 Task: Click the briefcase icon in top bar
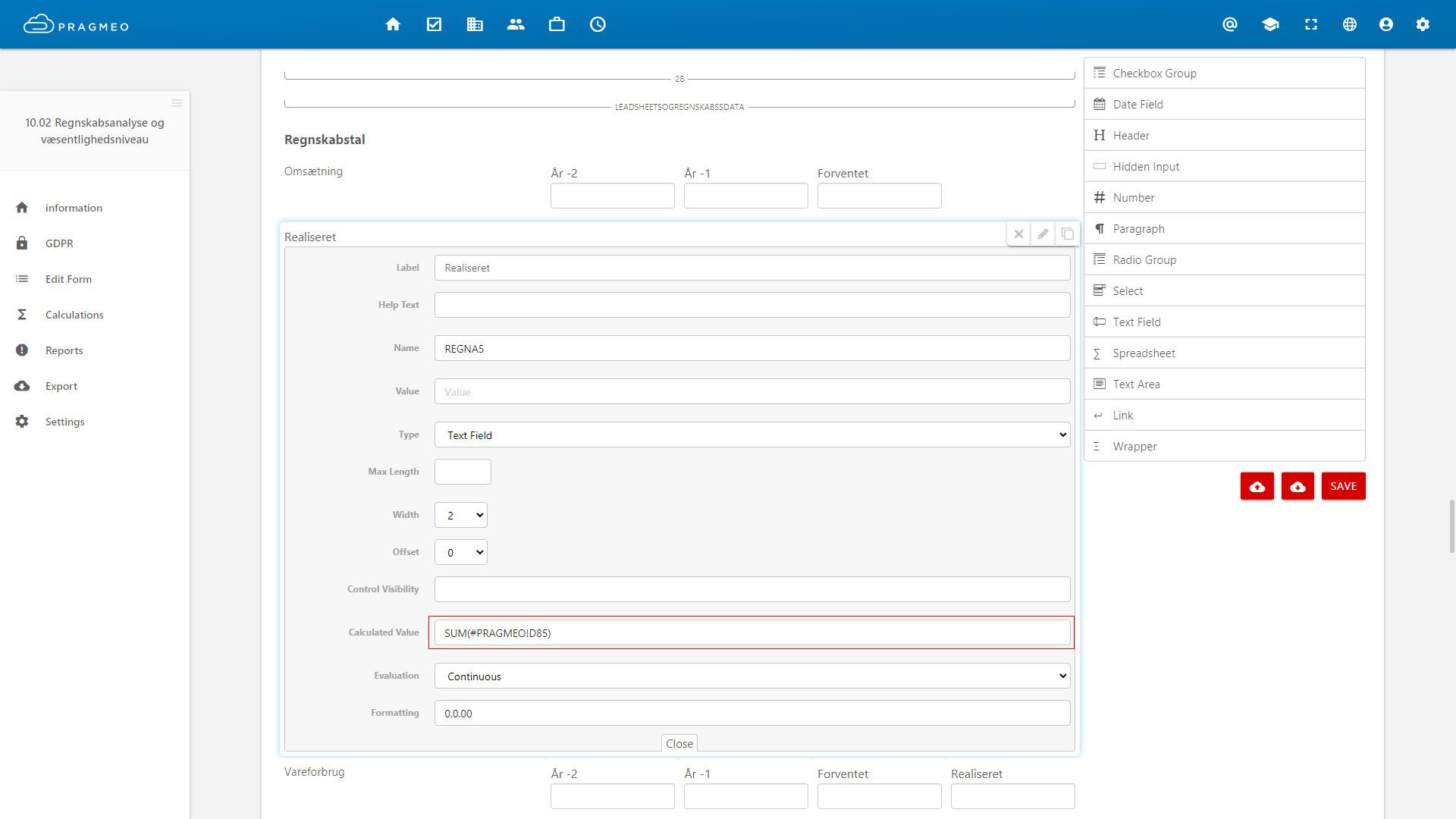tap(557, 24)
